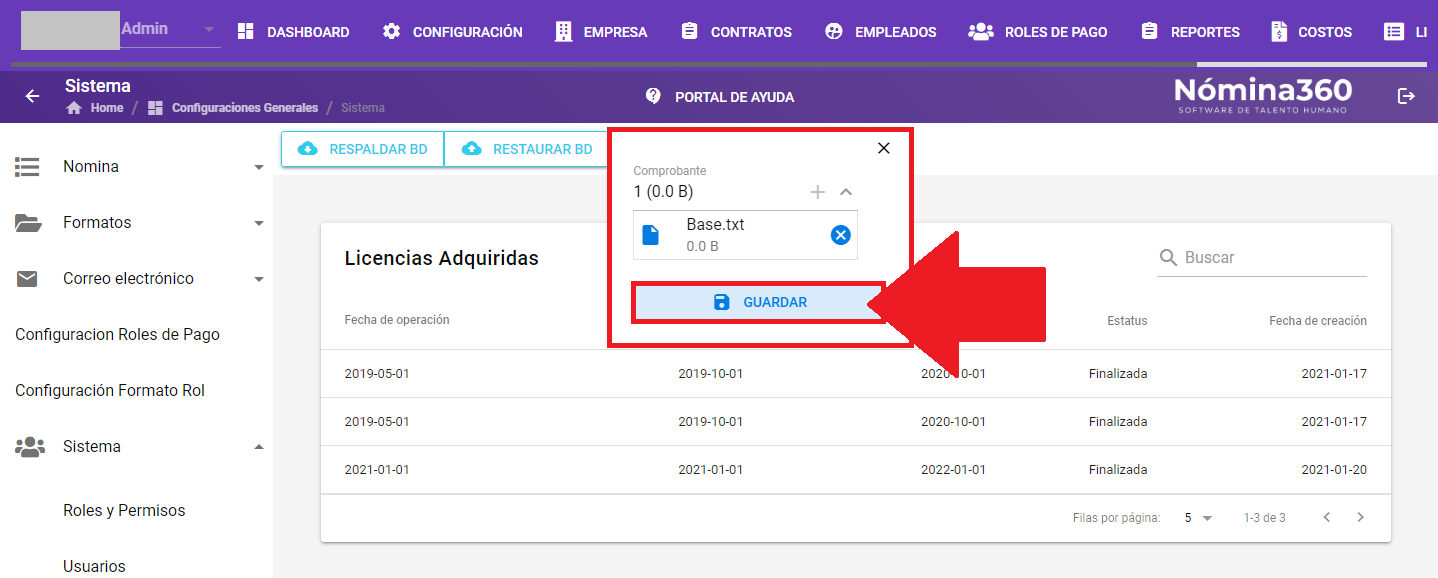Click the Correo electrónico envelope icon
The height and width of the screenshot is (578, 1438).
coord(27,279)
